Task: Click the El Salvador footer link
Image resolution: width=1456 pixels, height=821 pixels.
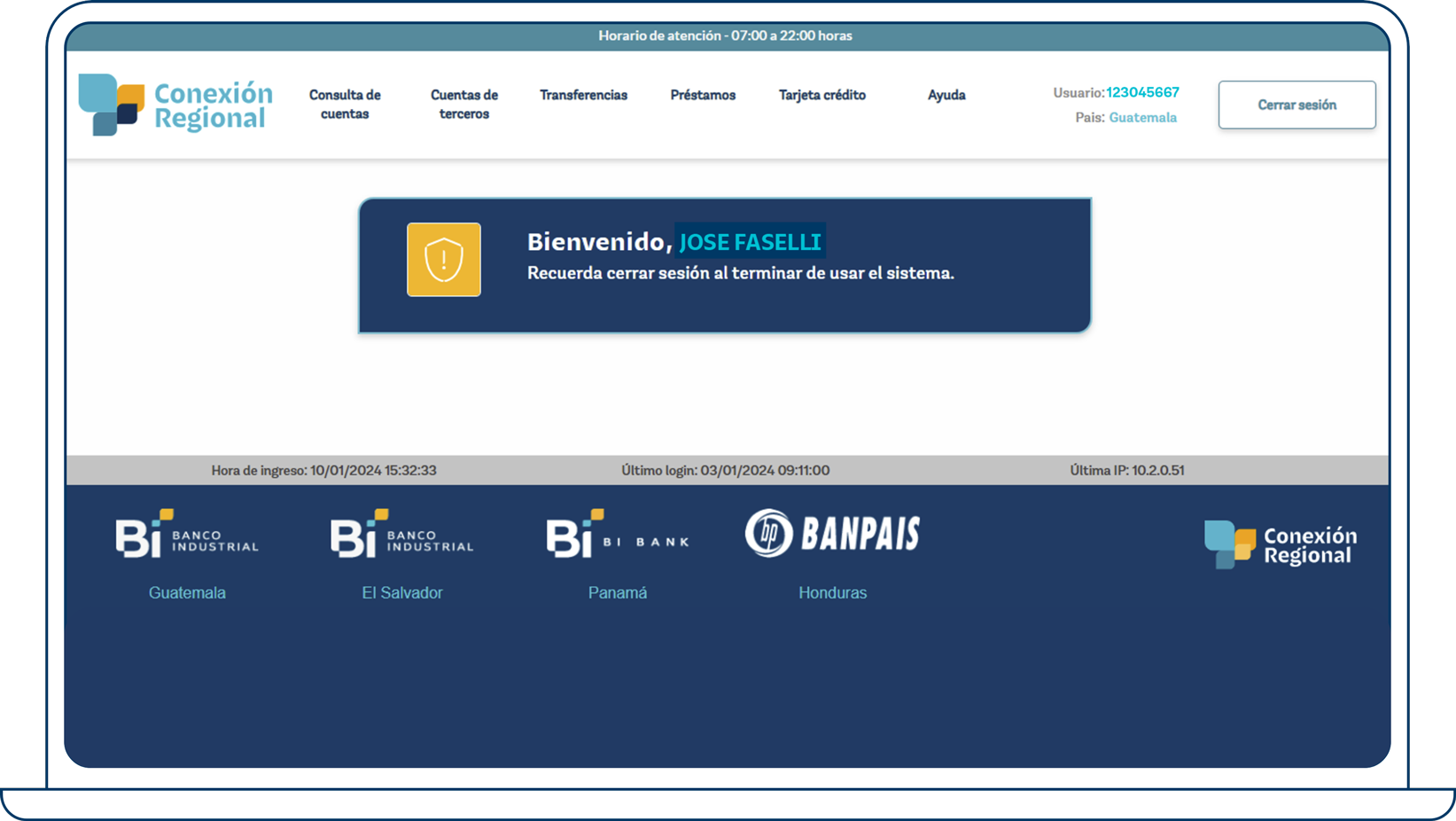Action: click(402, 593)
